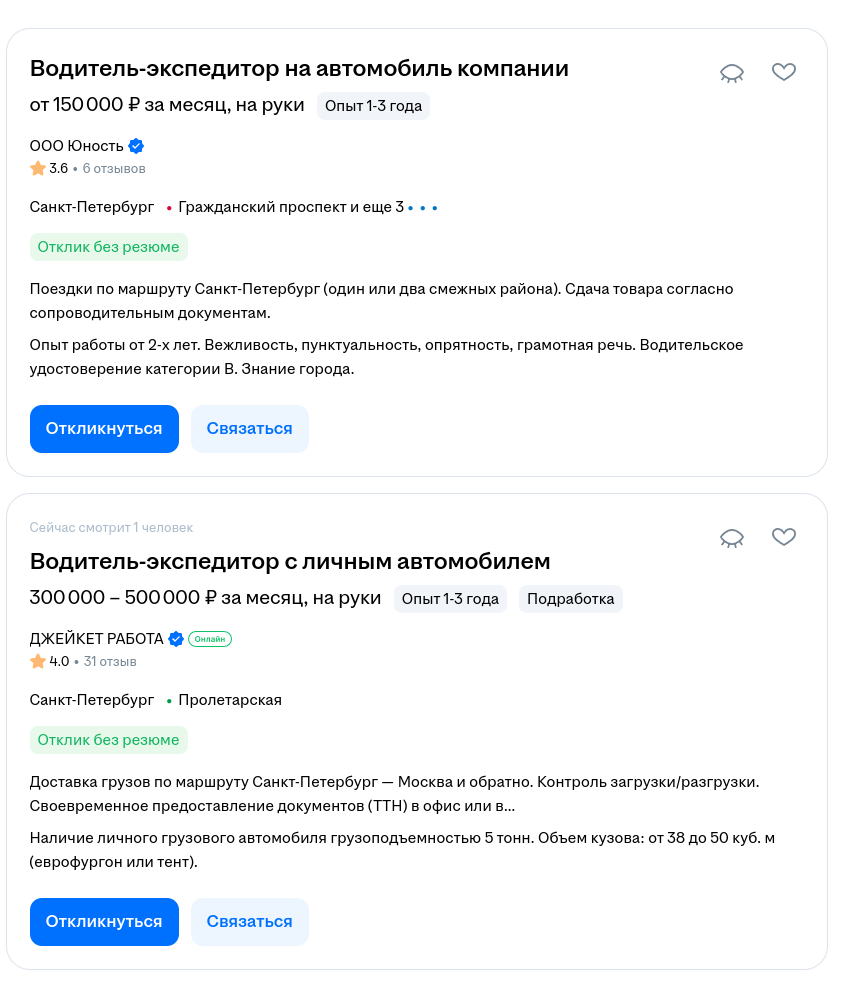Image resolution: width=845 pixels, height=982 pixels.
Task: Open the 31 отзыв reviews link
Action: tap(110, 661)
